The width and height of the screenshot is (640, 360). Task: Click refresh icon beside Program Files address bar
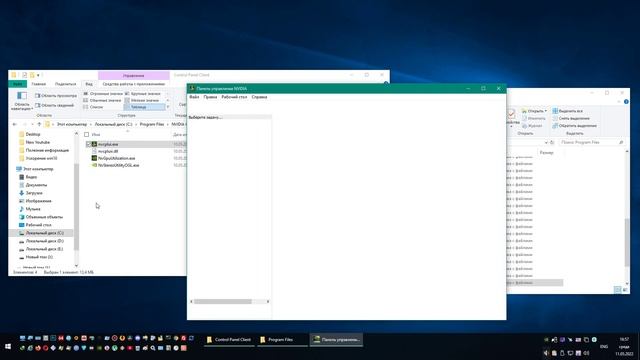point(552,142)
